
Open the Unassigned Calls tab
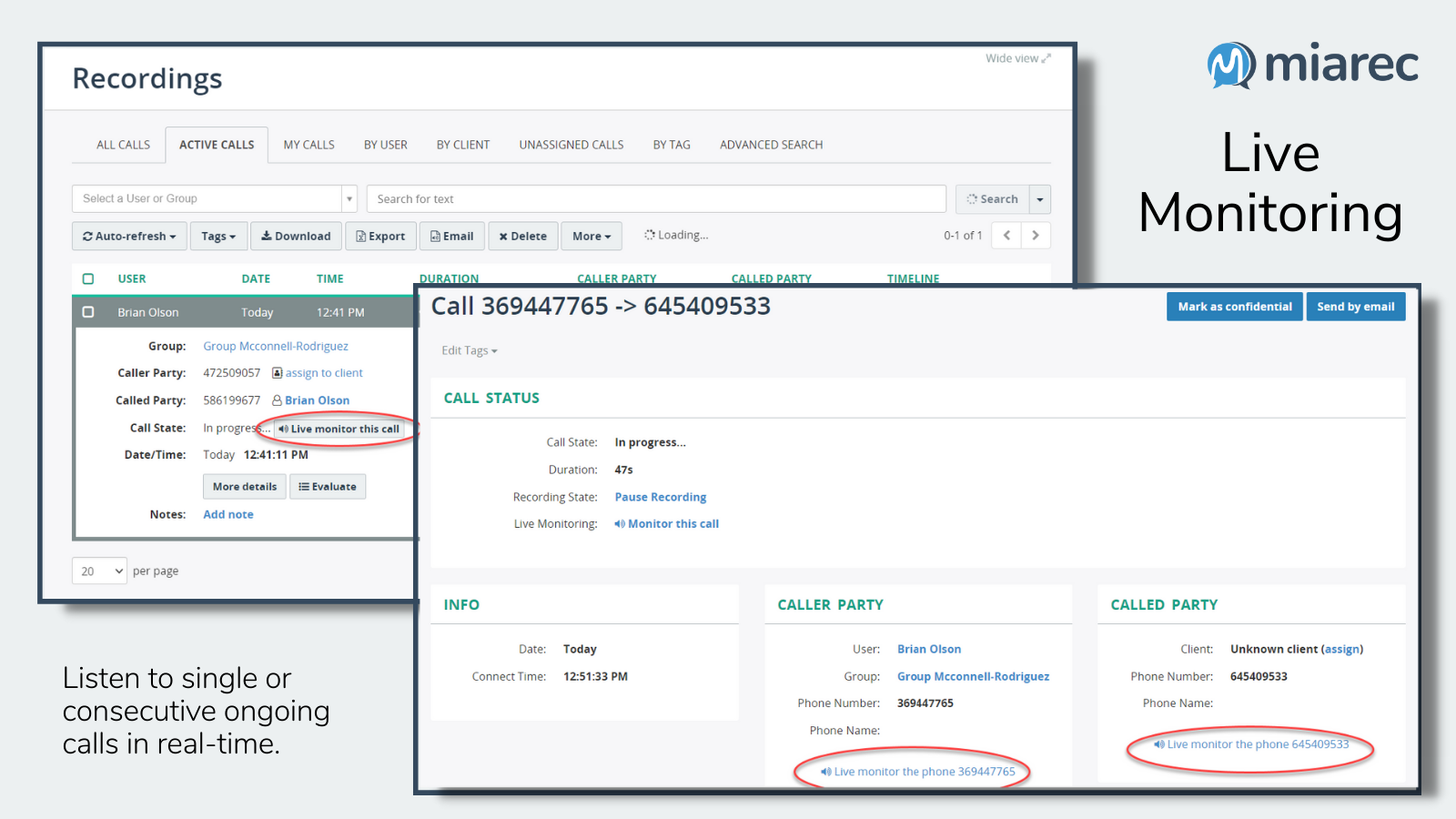pos(571,144)
